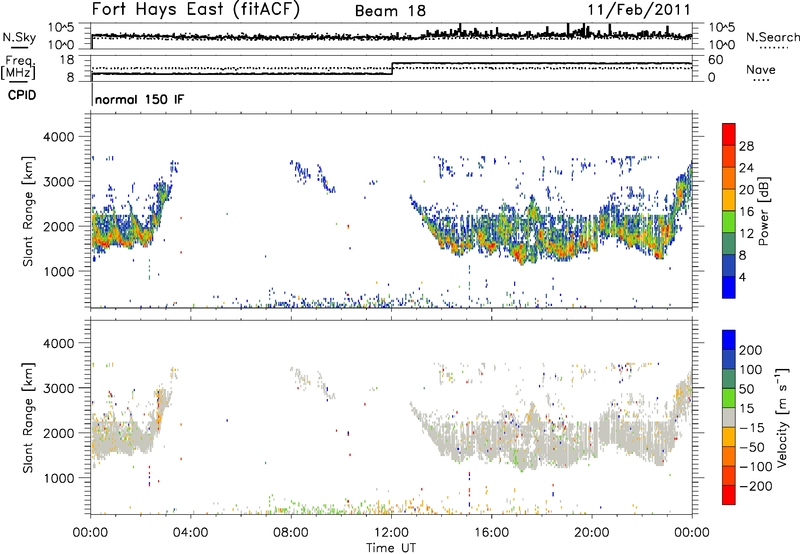Click the '20:00' time tick label
The width and height of the screenshot is (800, 554).
coord(591,533)
